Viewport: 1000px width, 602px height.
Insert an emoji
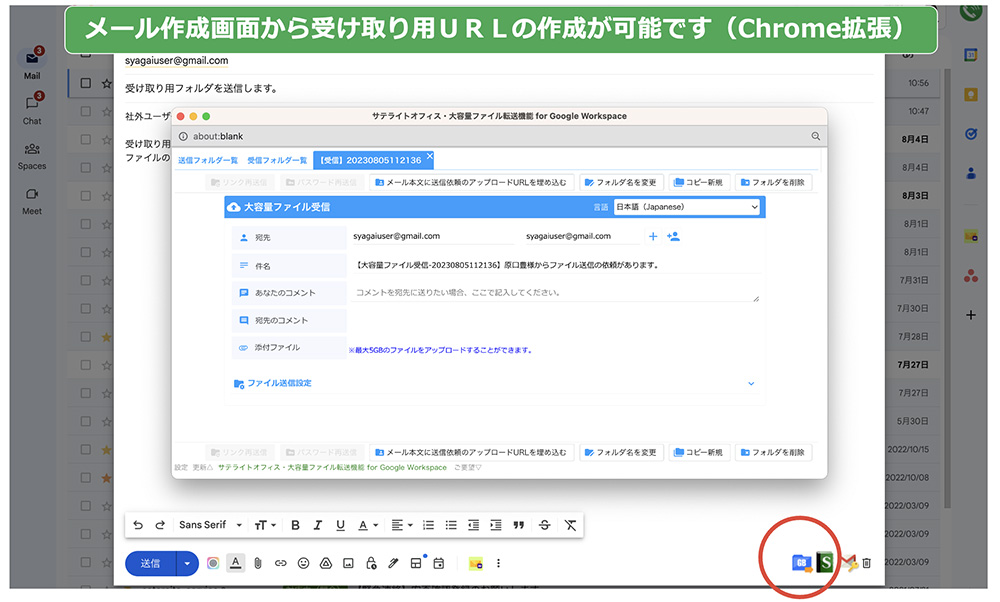pos(304,563)
